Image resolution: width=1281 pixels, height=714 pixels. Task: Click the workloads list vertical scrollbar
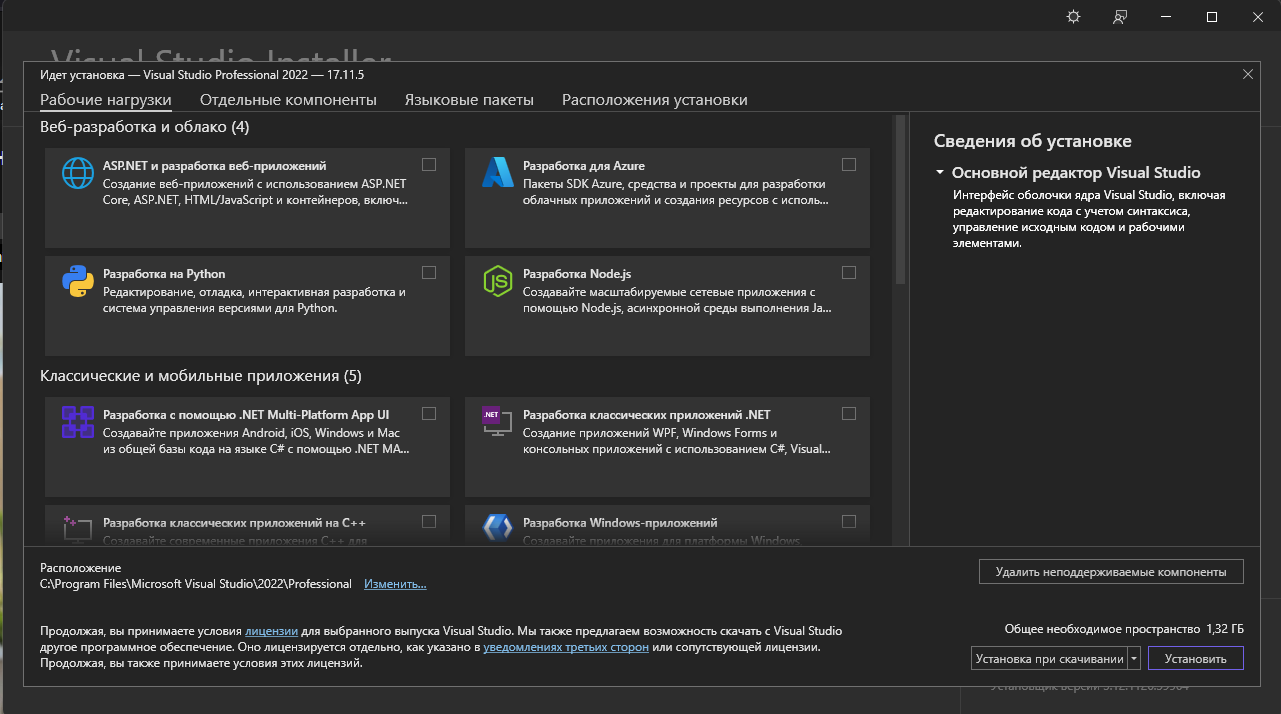coord(900,200)
